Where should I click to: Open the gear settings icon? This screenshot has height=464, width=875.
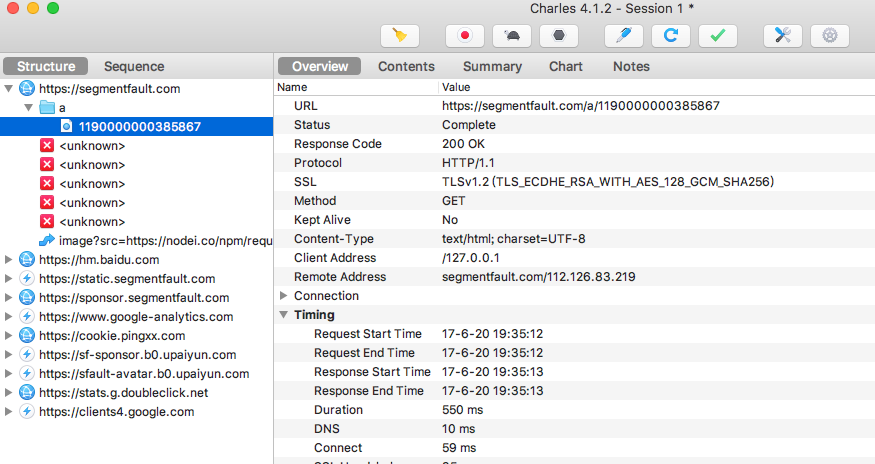[829, 35]
